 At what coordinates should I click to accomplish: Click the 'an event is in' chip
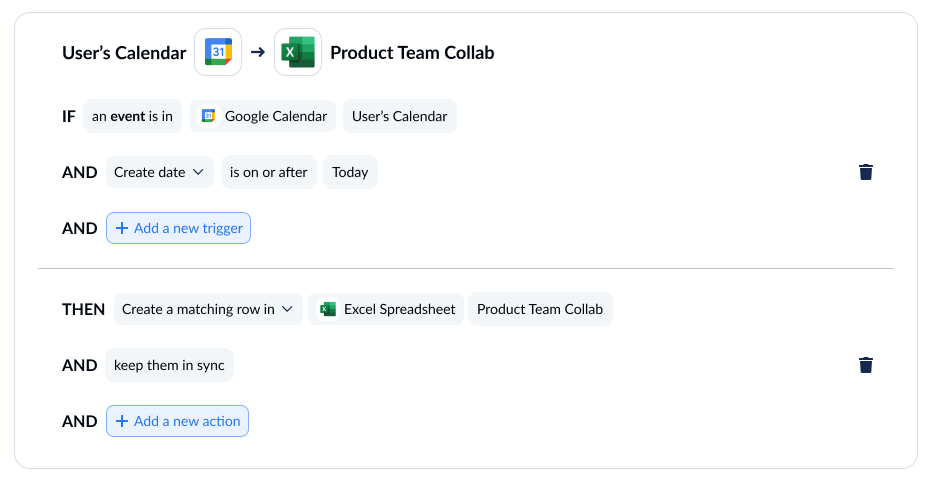(132, 116)
